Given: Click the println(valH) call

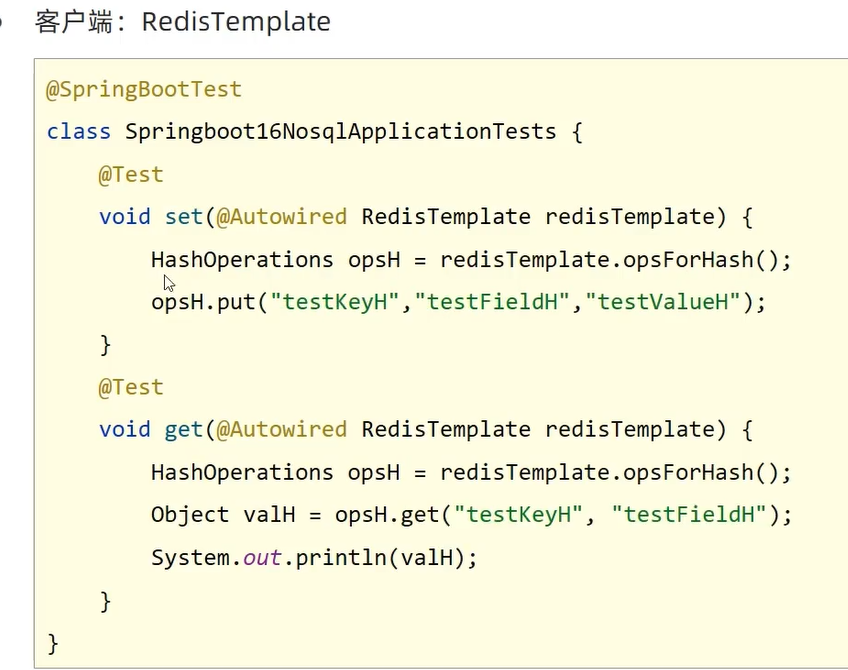Looking at the screenshot, I should [380, 557].
